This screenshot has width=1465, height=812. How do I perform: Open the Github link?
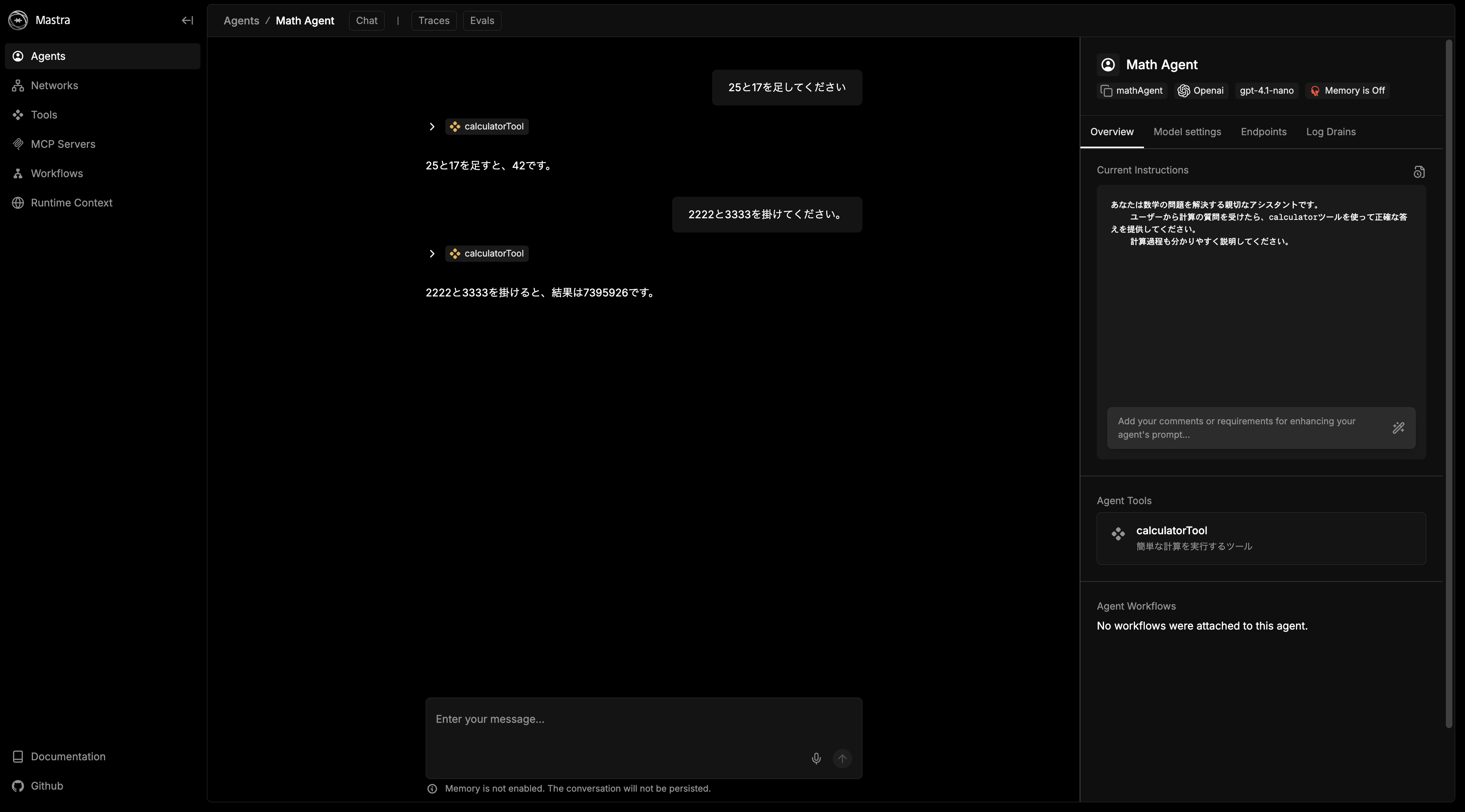(46, 785)
